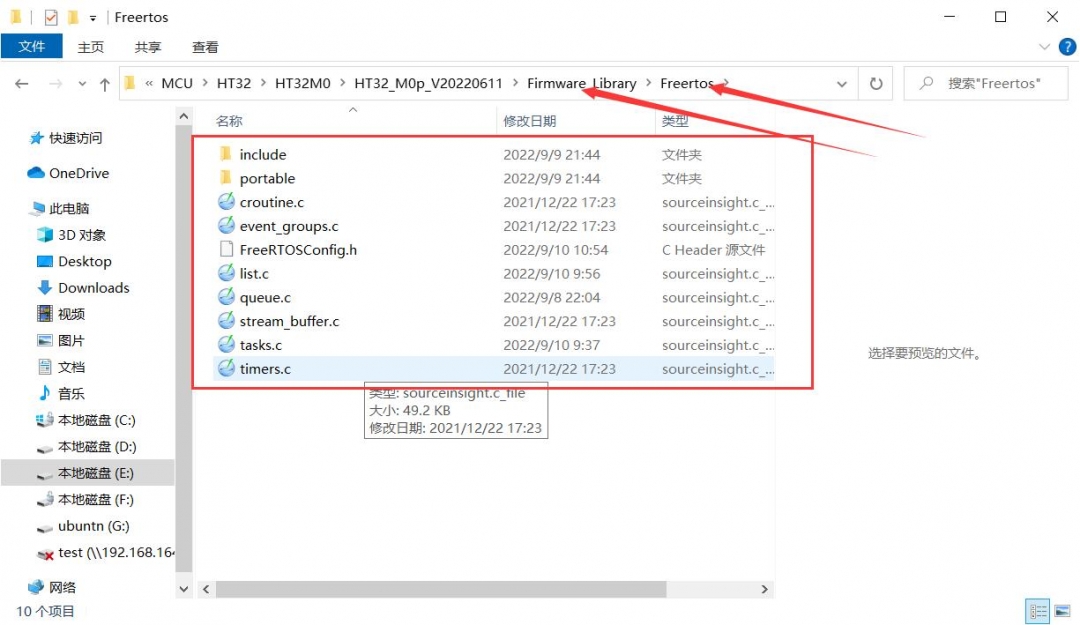This screenshot has height=625, width=1080.
Task: Open 网络 in the sidebar
Action: click(52, 587)
